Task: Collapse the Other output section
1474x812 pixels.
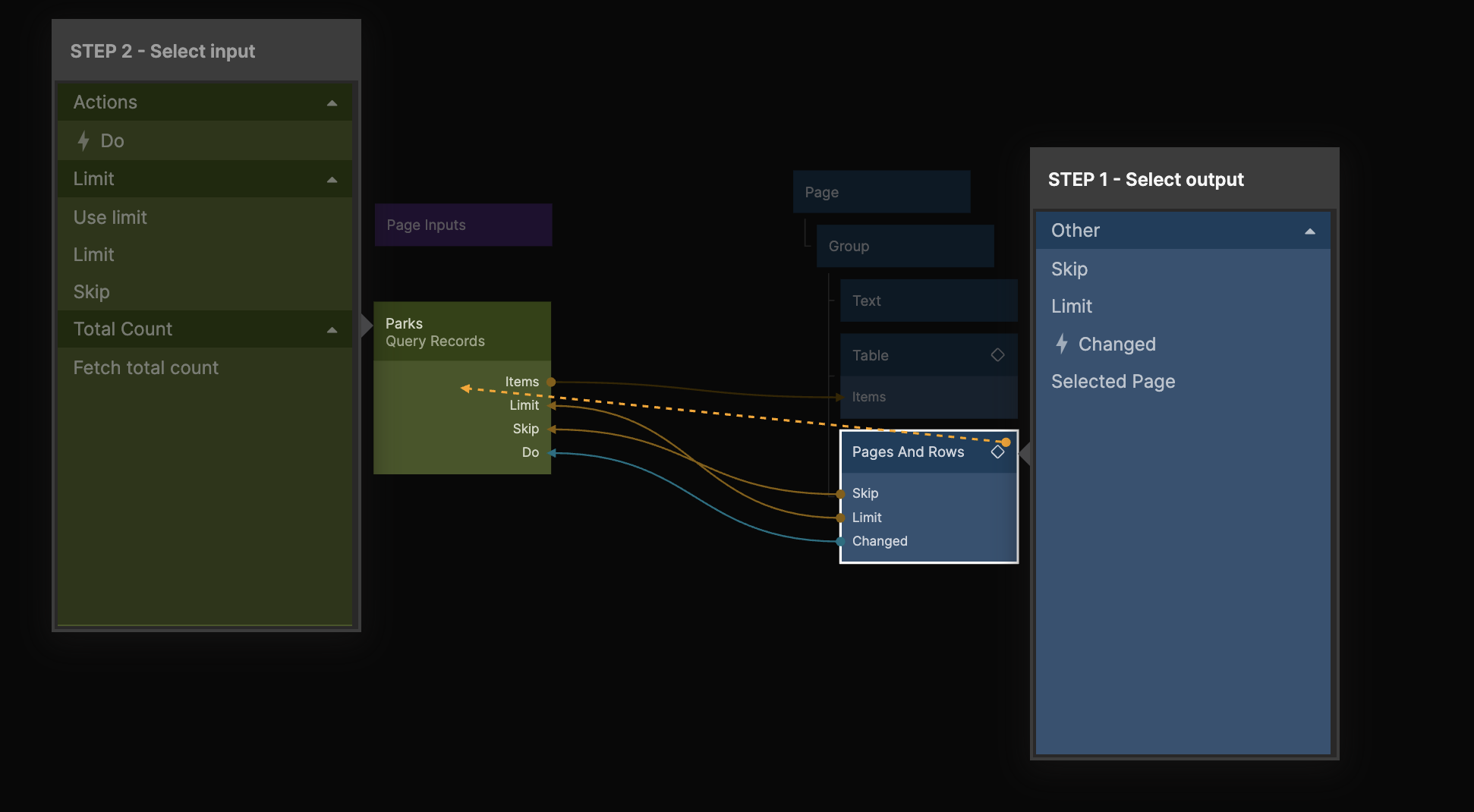Action: [1309, 231]
